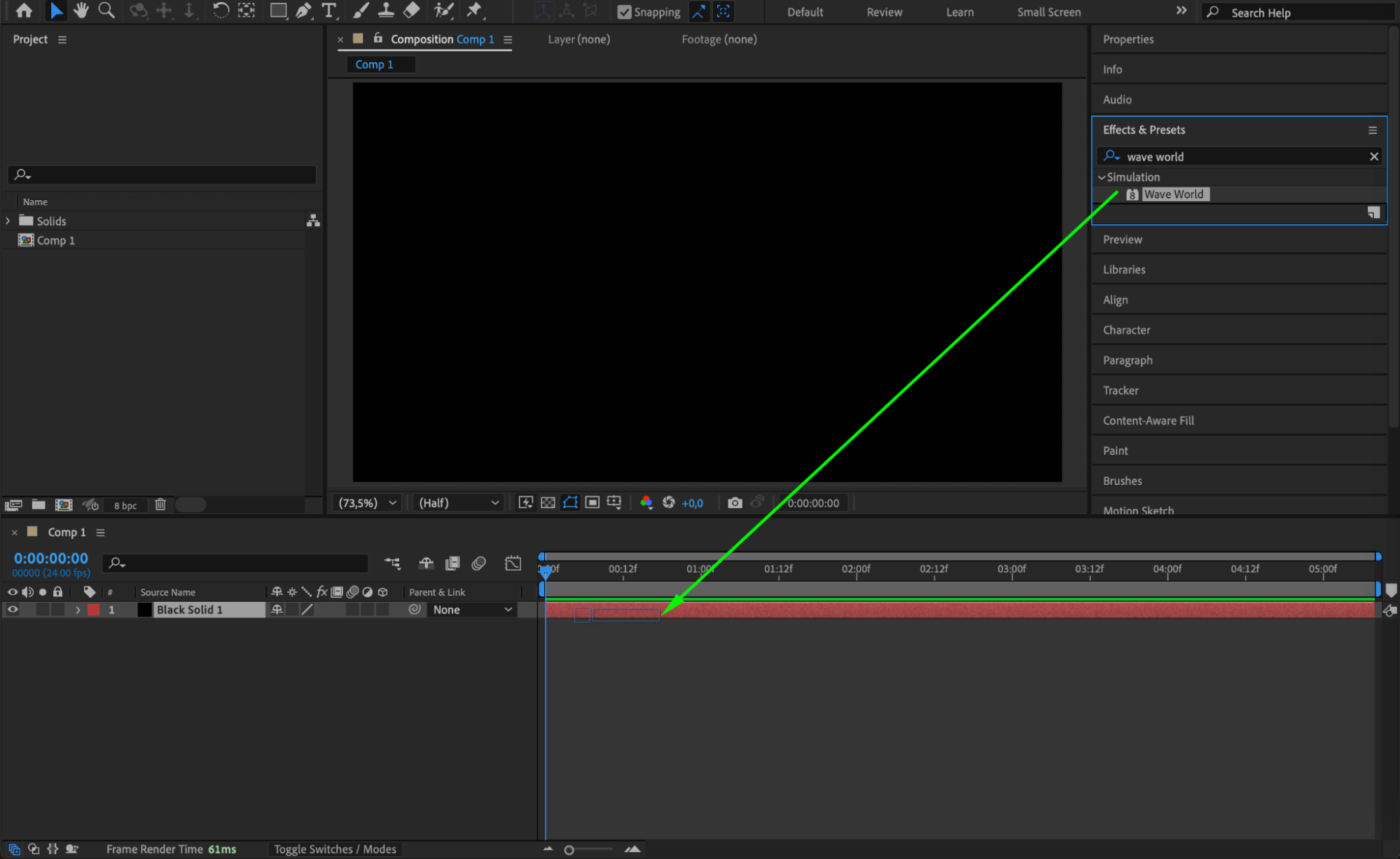This screenshot has height=859, width=1400.
Task: Select the Puppet Pin tool
Action: pyautogui.click(x=475, y=11)
